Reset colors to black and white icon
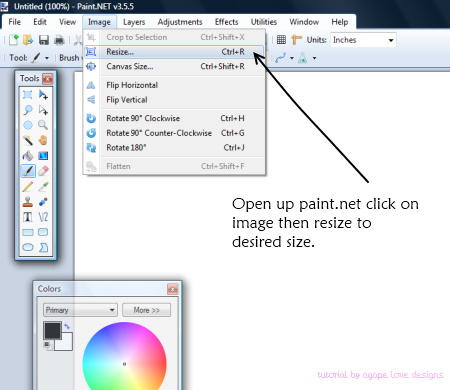The image size is (450, 390). (x=48, y=345)
